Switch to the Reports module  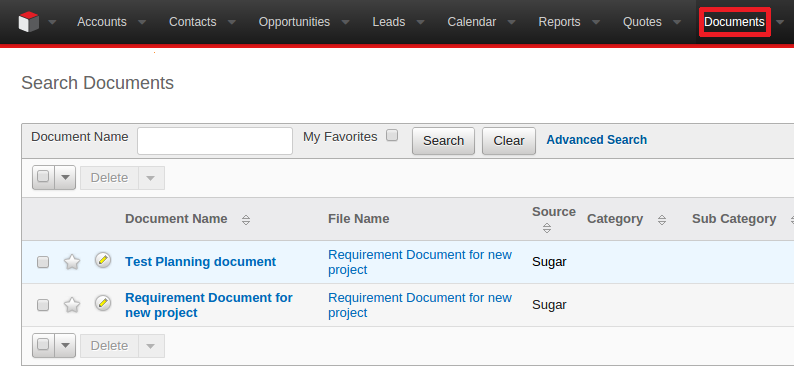pos(560,22)
